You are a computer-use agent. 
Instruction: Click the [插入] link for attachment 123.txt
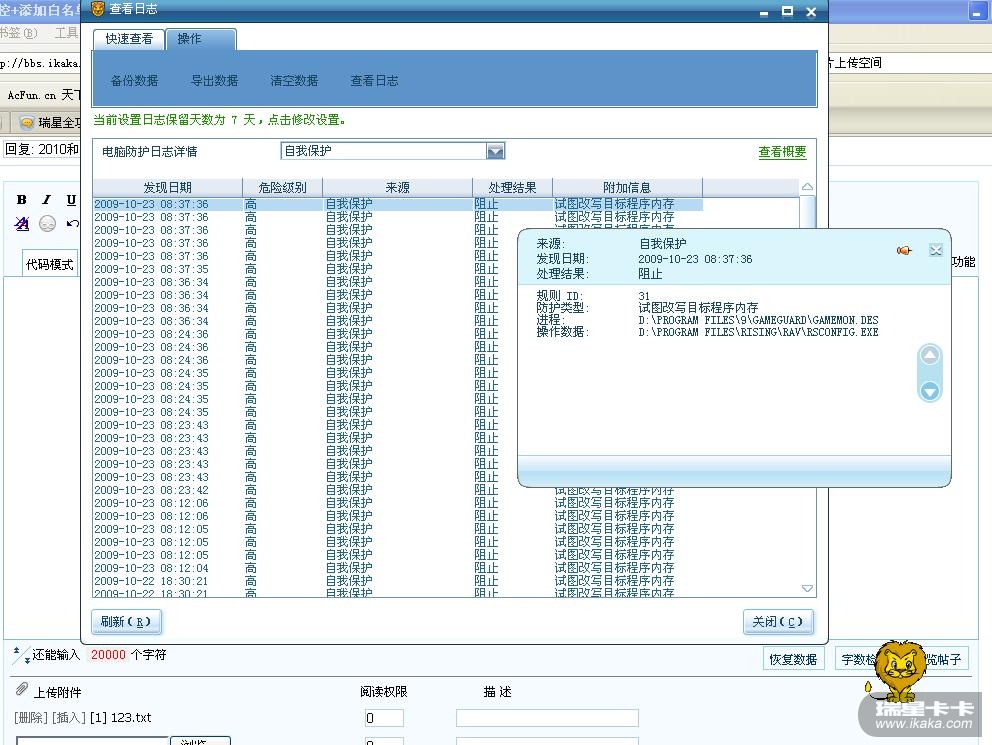(69, 718)
